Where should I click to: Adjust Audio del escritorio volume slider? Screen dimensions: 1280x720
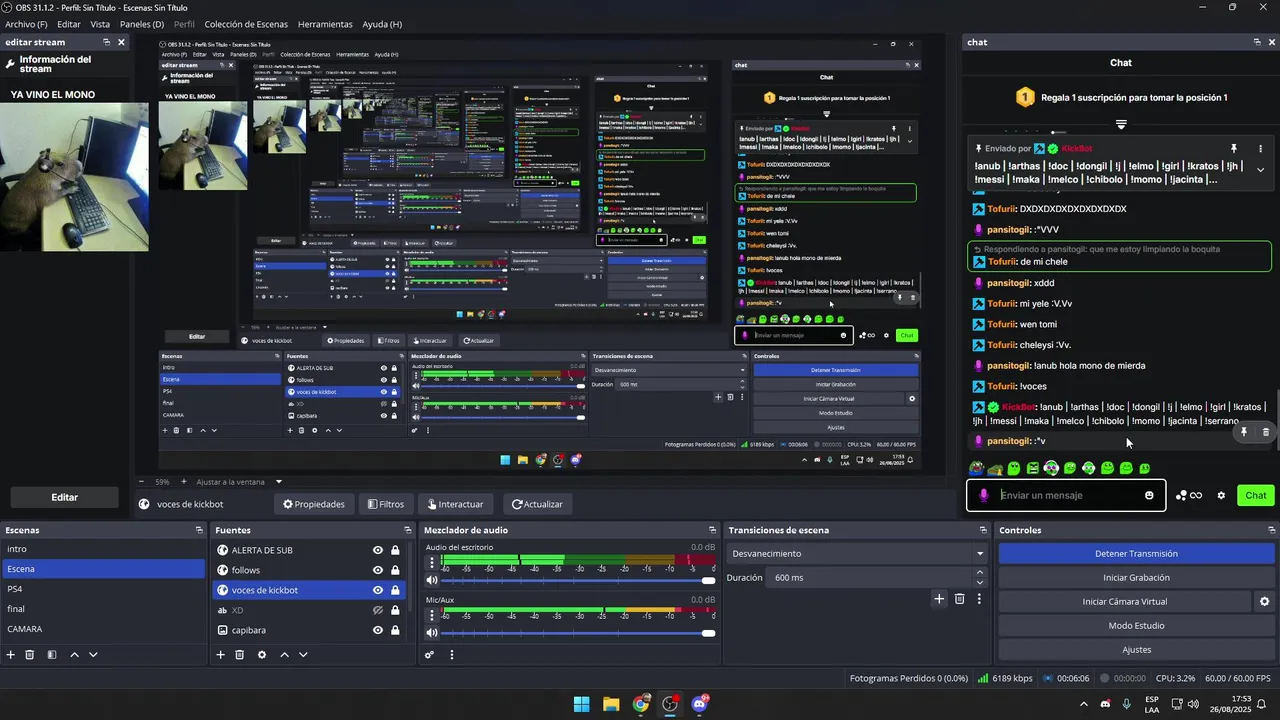[578, 580]
